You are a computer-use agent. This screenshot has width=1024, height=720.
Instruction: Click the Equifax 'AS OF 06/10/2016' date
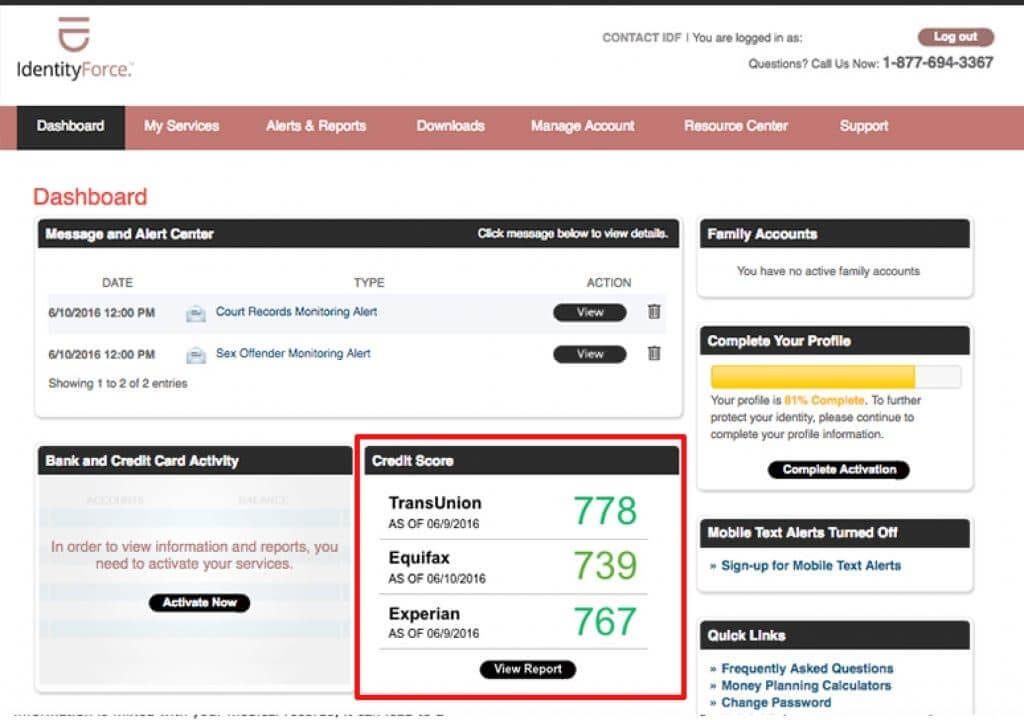click(437, 579)
